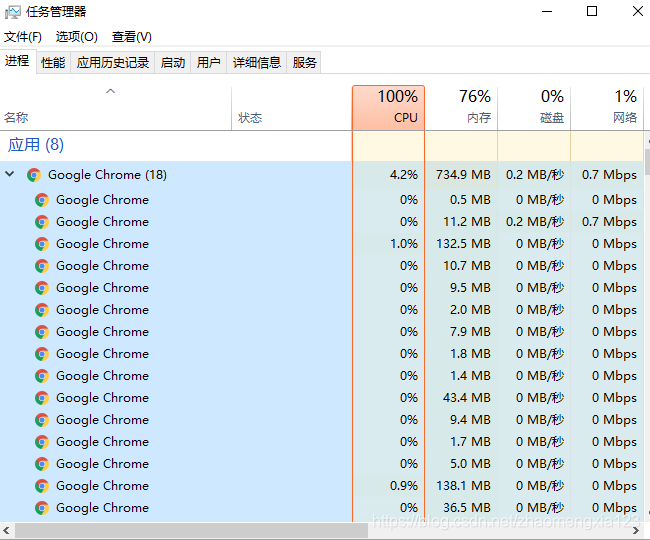650x540 pixels.
Task: Select the 应用 (8) group heading
Action: pos(36,145)
